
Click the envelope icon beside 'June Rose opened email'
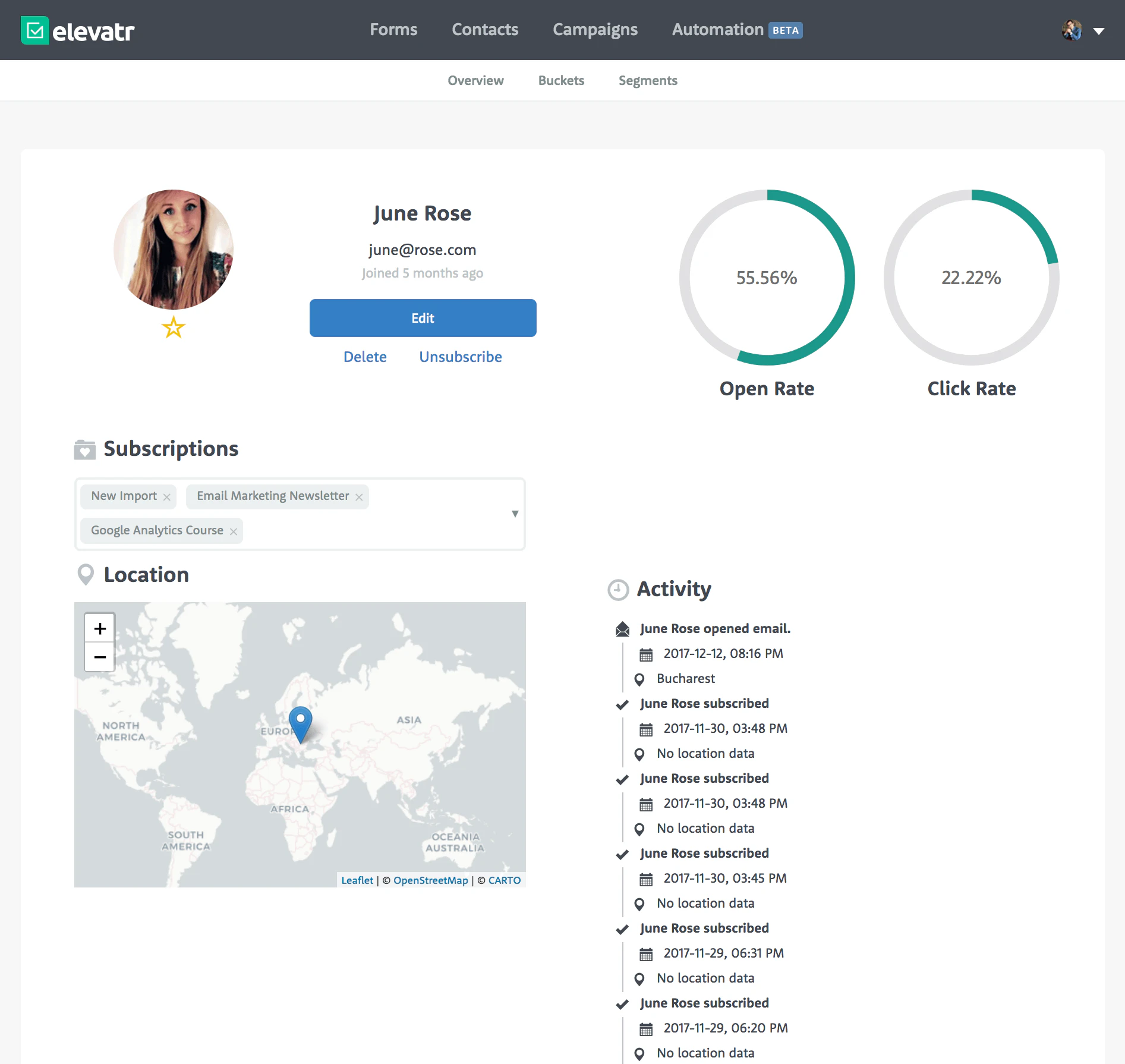[622, 629]
